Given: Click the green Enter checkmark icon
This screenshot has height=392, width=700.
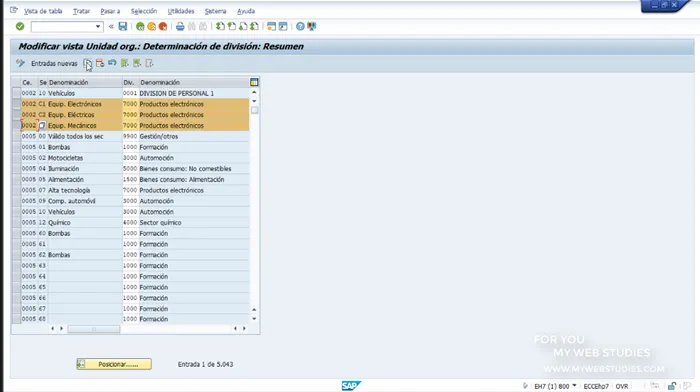Looking at the screenshot, I should pyautogui.click(x=20, y=26).
